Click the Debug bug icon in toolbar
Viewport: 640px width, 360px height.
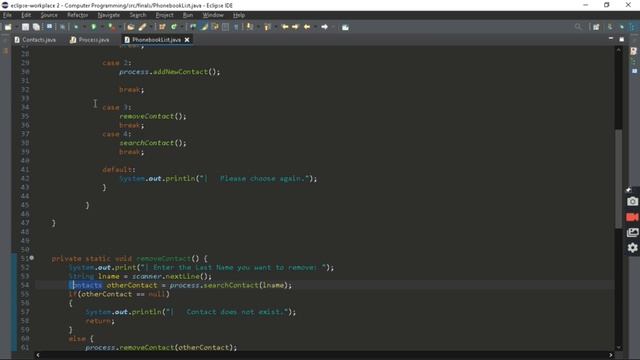point(76,27)
